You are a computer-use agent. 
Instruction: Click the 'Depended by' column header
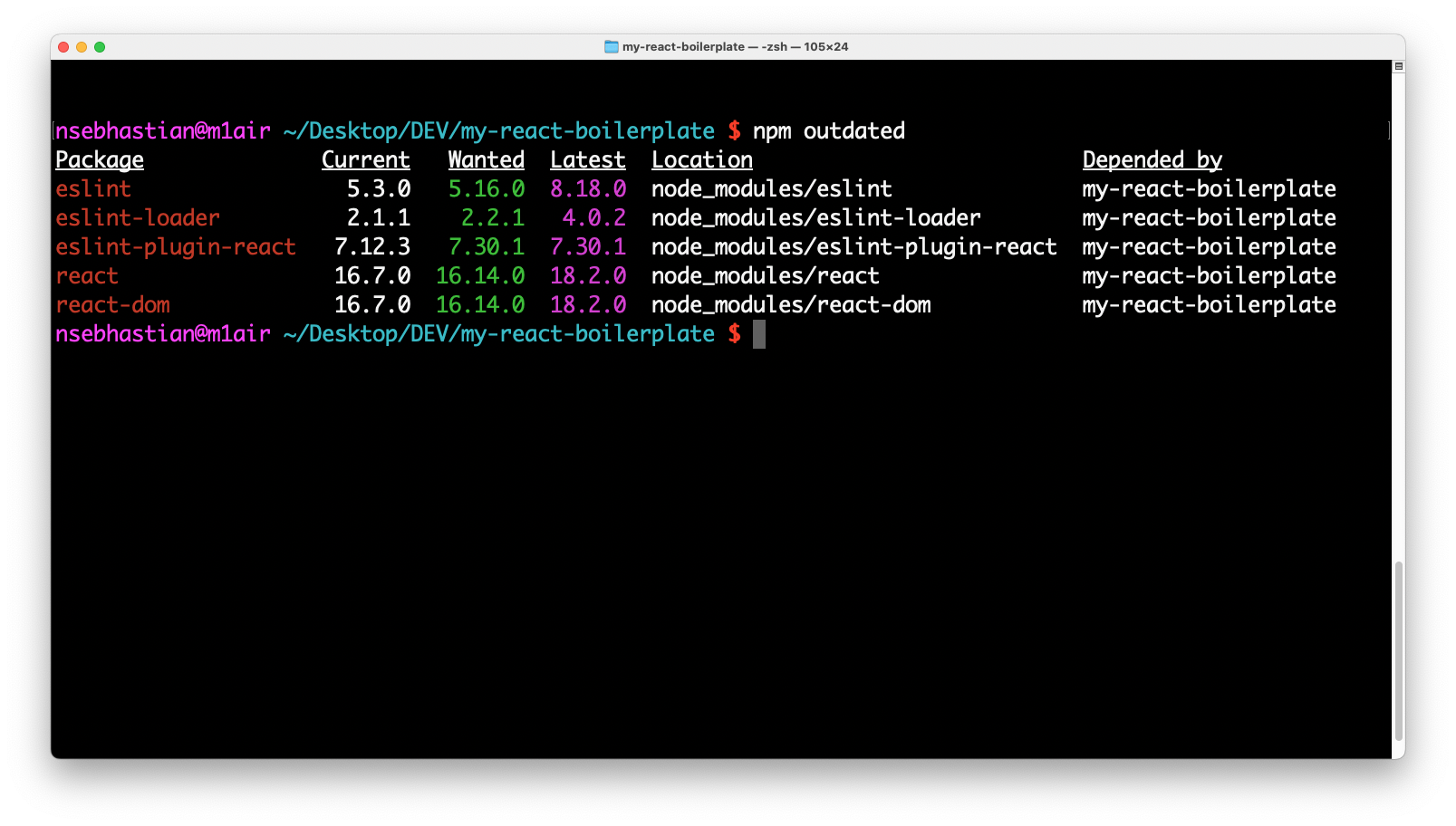click(1152, 160)
